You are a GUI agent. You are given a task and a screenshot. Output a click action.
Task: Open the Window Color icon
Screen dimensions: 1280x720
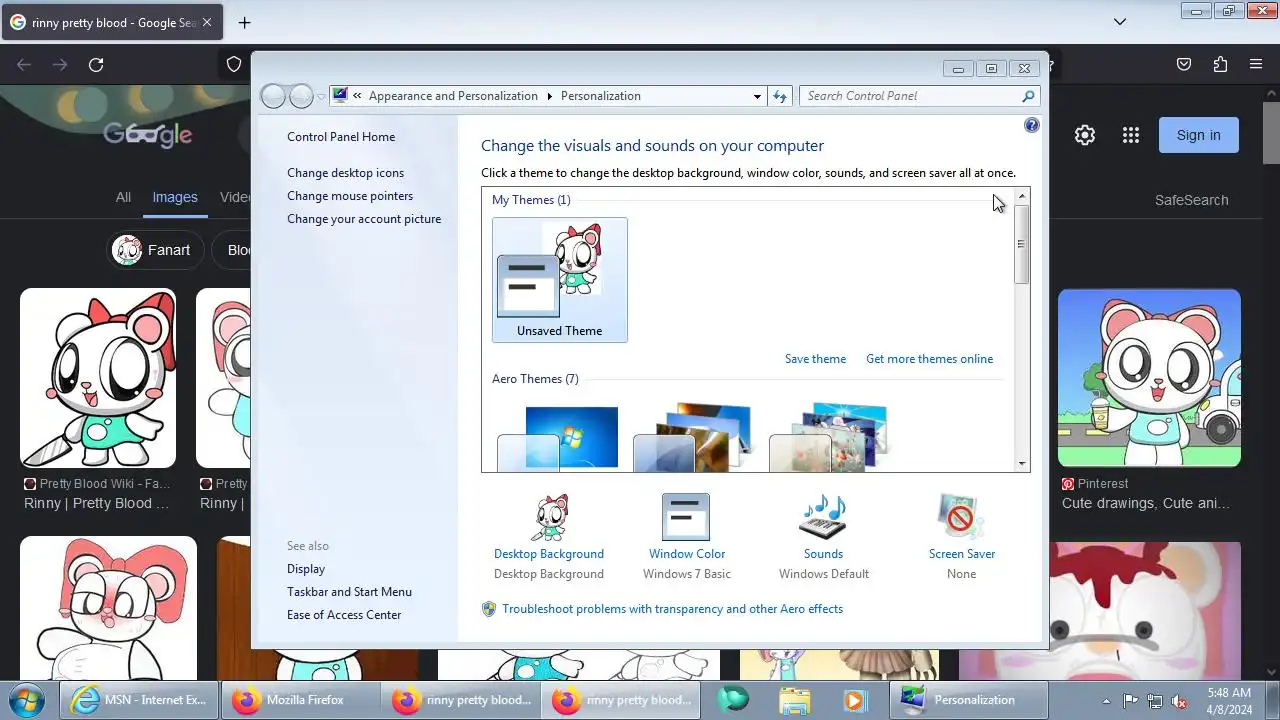coord(686,519)
